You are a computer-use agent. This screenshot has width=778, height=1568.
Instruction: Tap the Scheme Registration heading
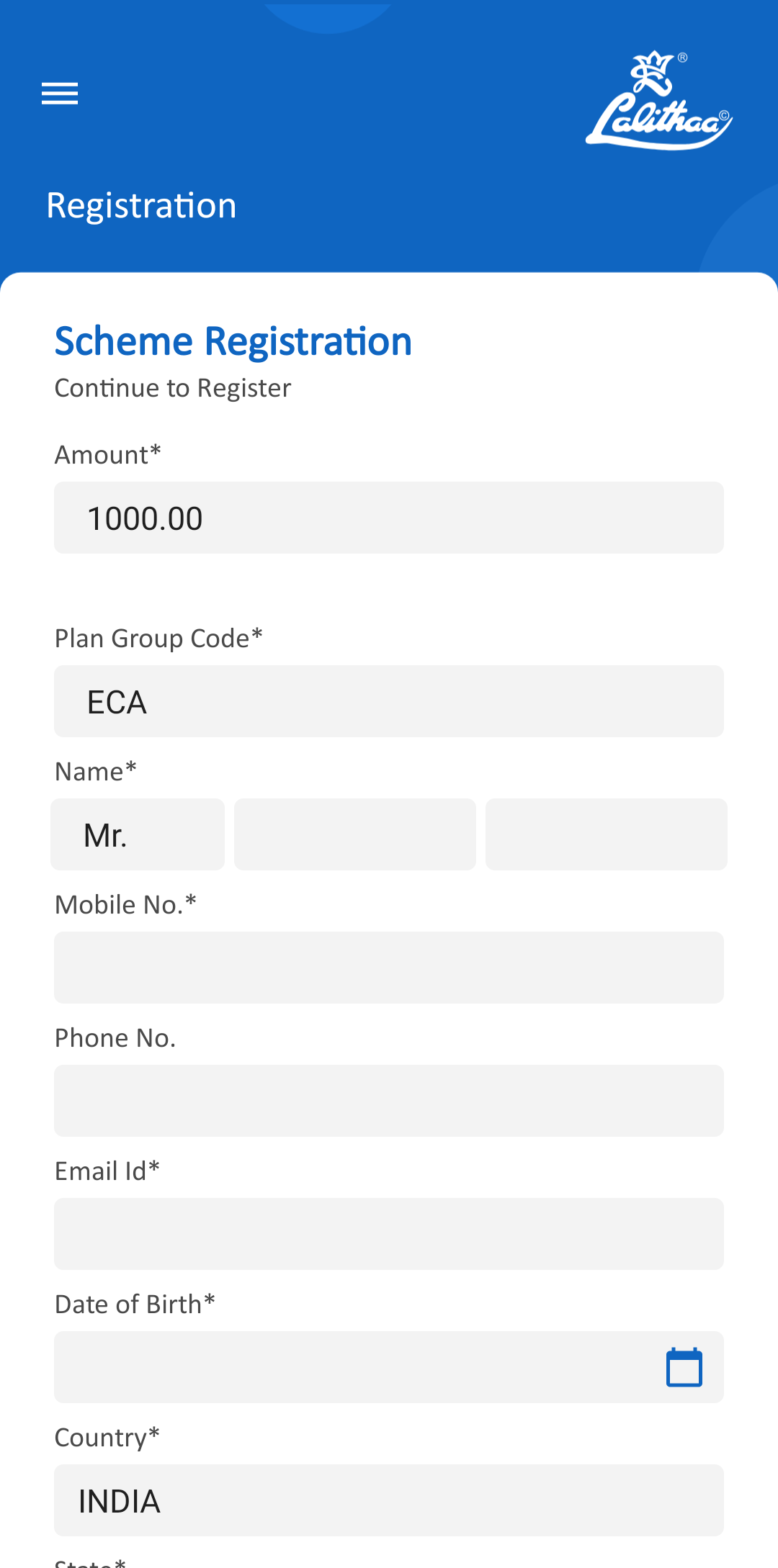point(233,341)
